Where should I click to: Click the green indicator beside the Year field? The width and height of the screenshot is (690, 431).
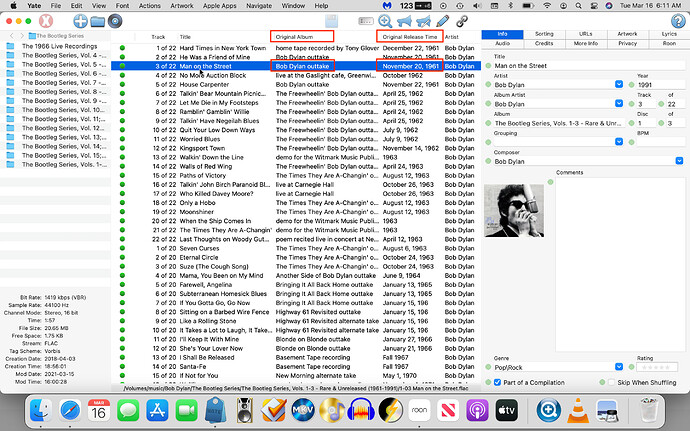(x=631, y=85)
